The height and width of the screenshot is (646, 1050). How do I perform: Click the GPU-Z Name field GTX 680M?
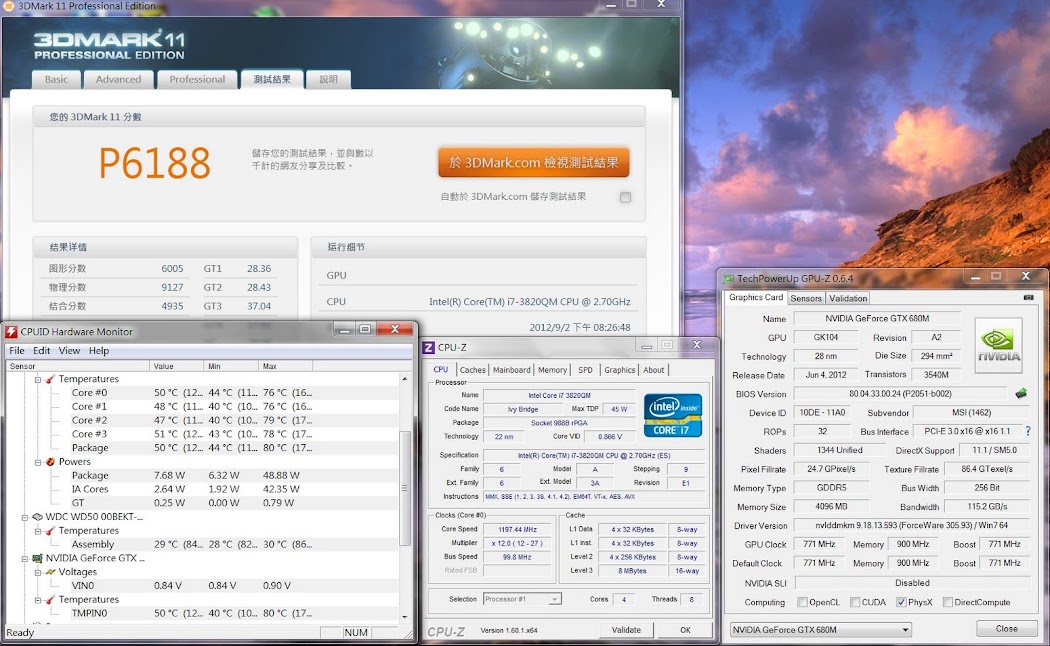point(877,319)
